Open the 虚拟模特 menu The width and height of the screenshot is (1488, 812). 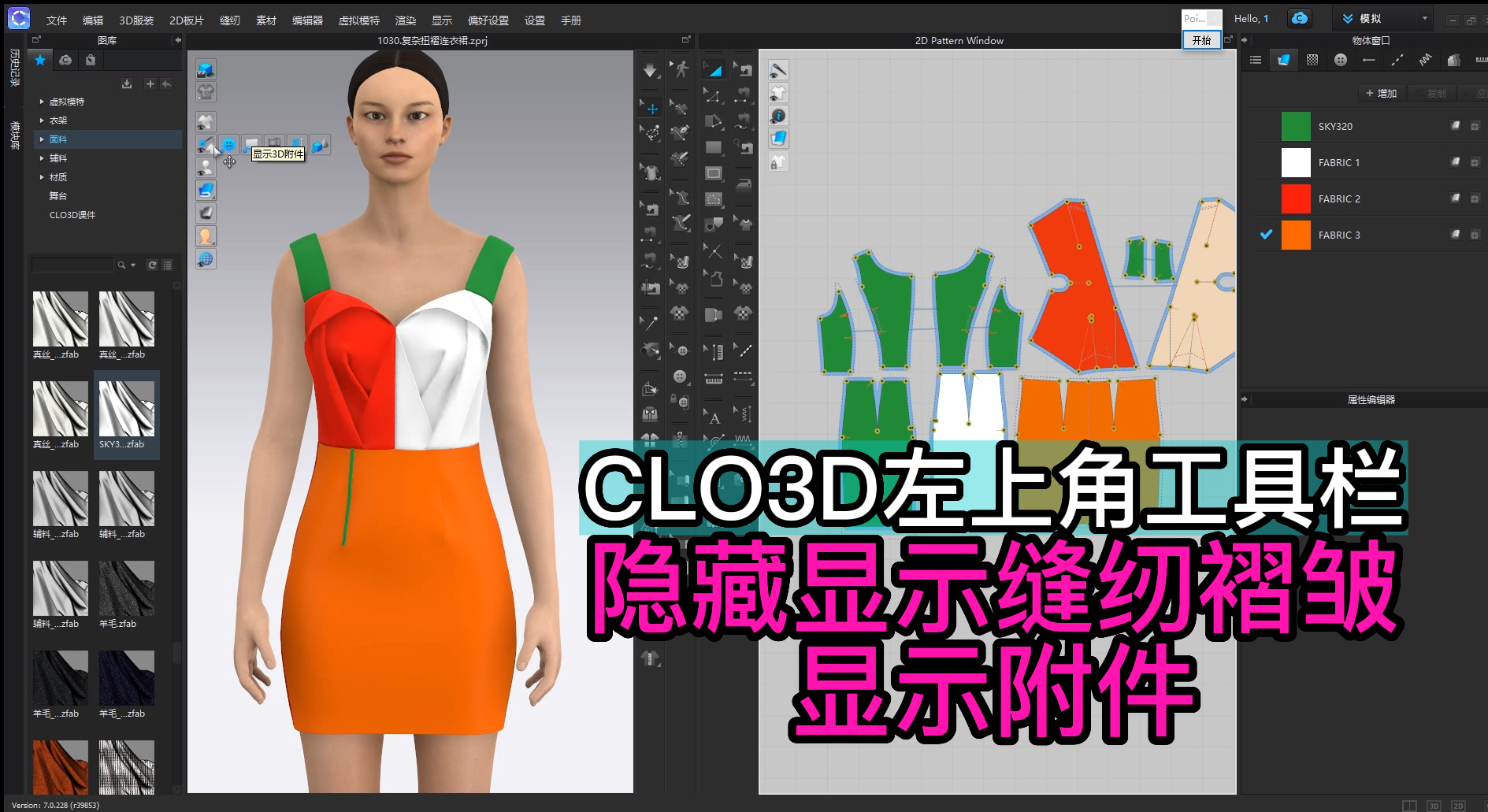359,20
